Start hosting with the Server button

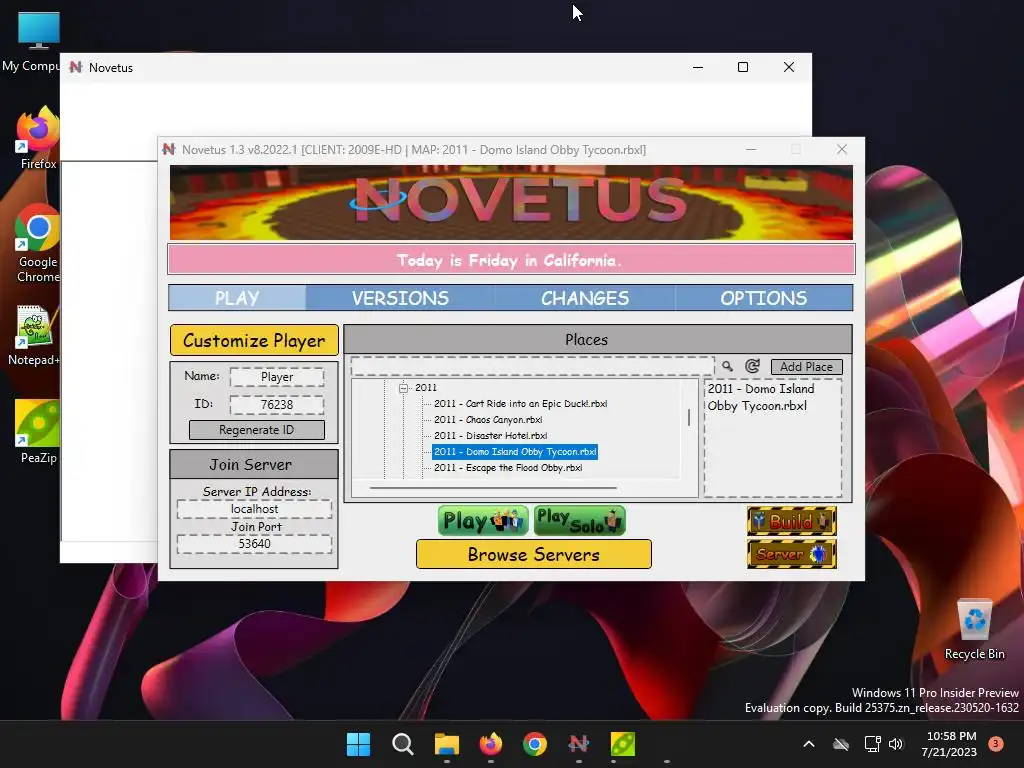[x=792, y=554]
